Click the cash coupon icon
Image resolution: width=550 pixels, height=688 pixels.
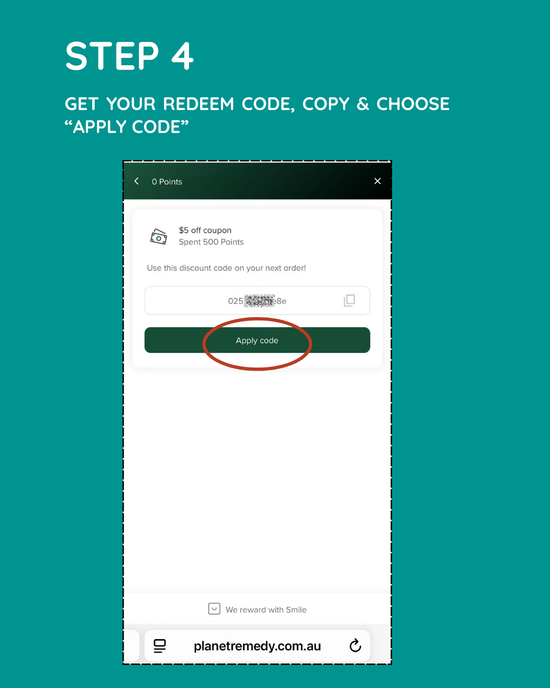158,236
